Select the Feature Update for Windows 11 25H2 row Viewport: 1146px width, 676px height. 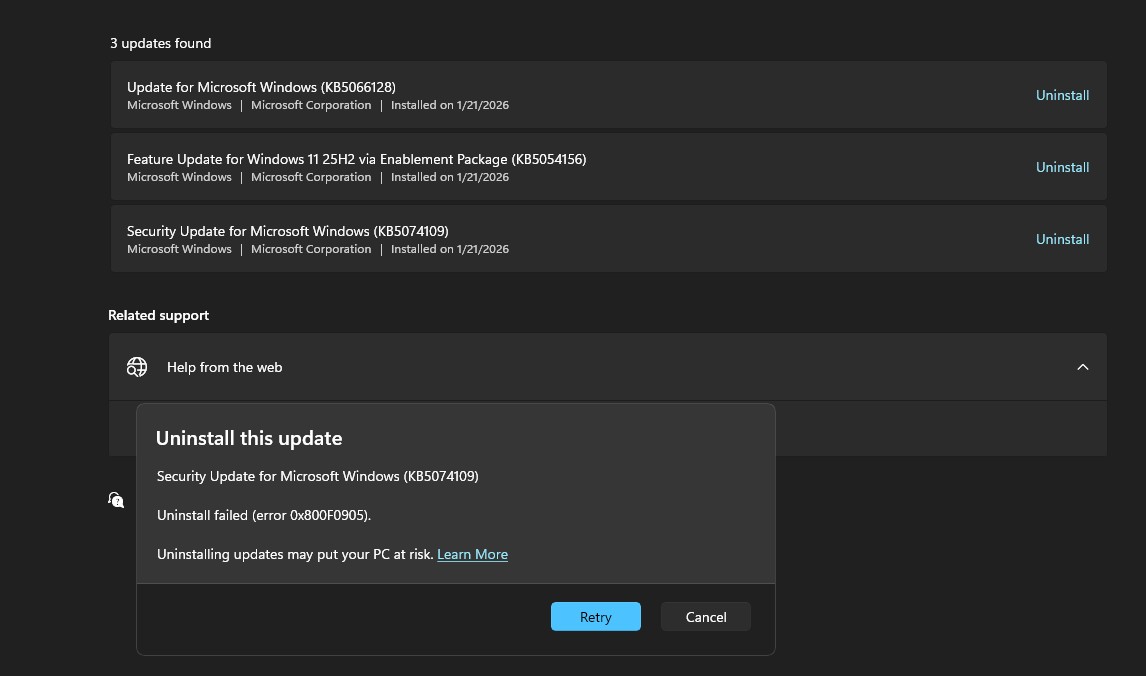point(500,167)
